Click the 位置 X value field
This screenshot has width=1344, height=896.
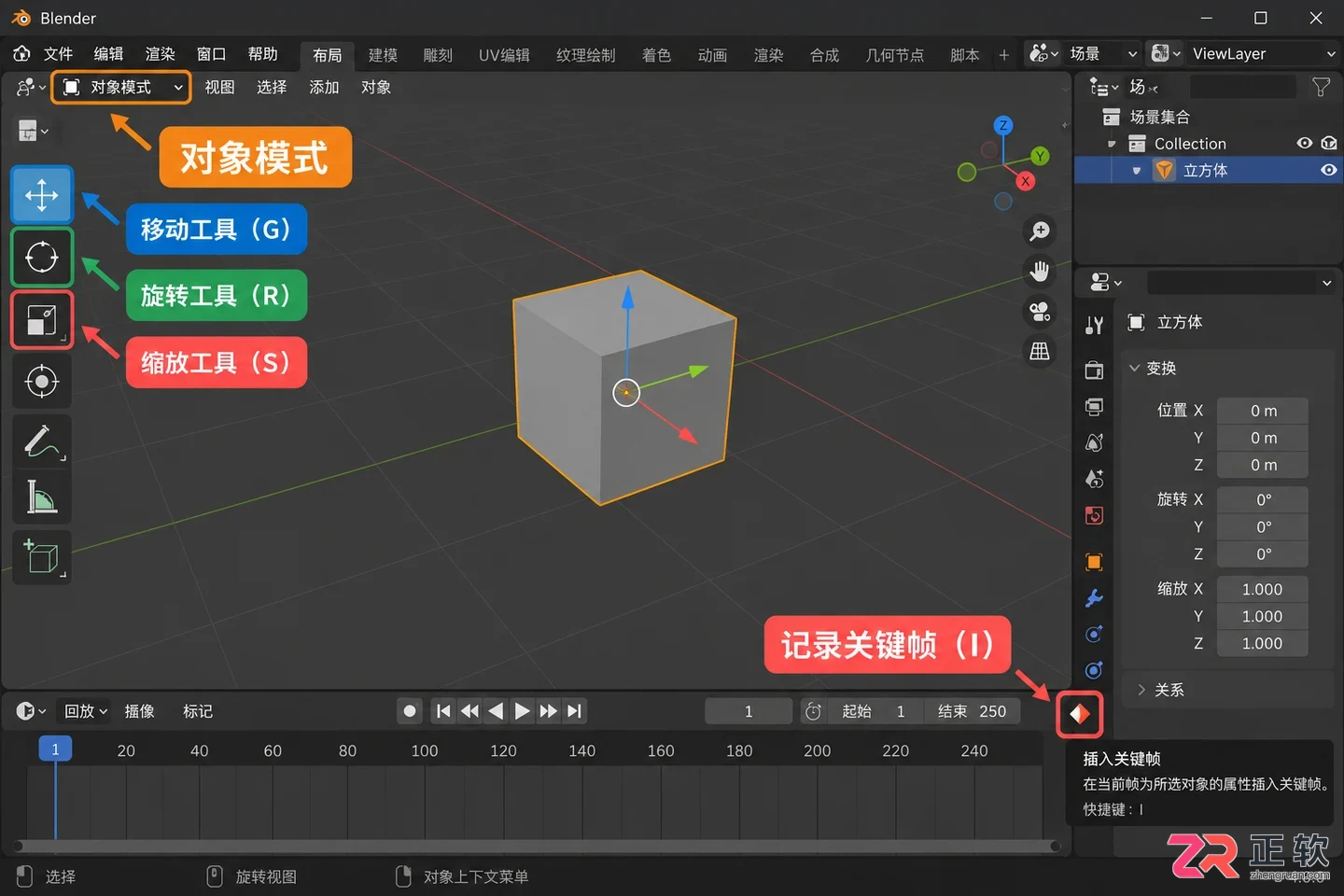(x=1264, y=411)
